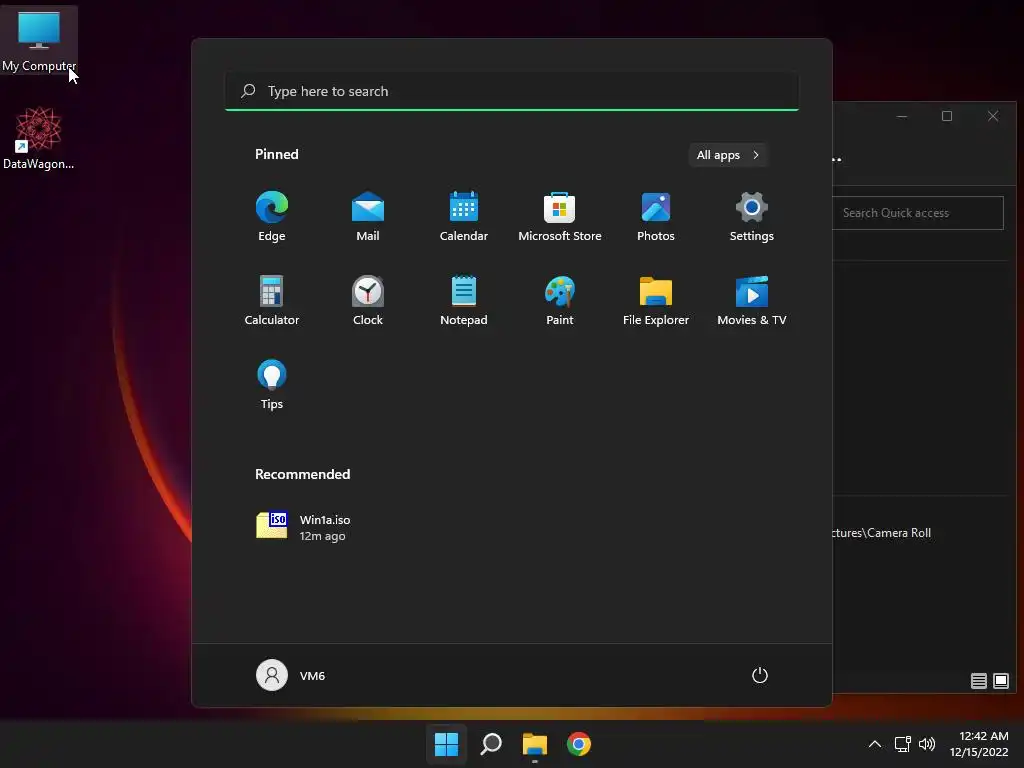Open the recommended Win1a.iso file
This screenshot has width=1024, height=768.
point(304,526)
